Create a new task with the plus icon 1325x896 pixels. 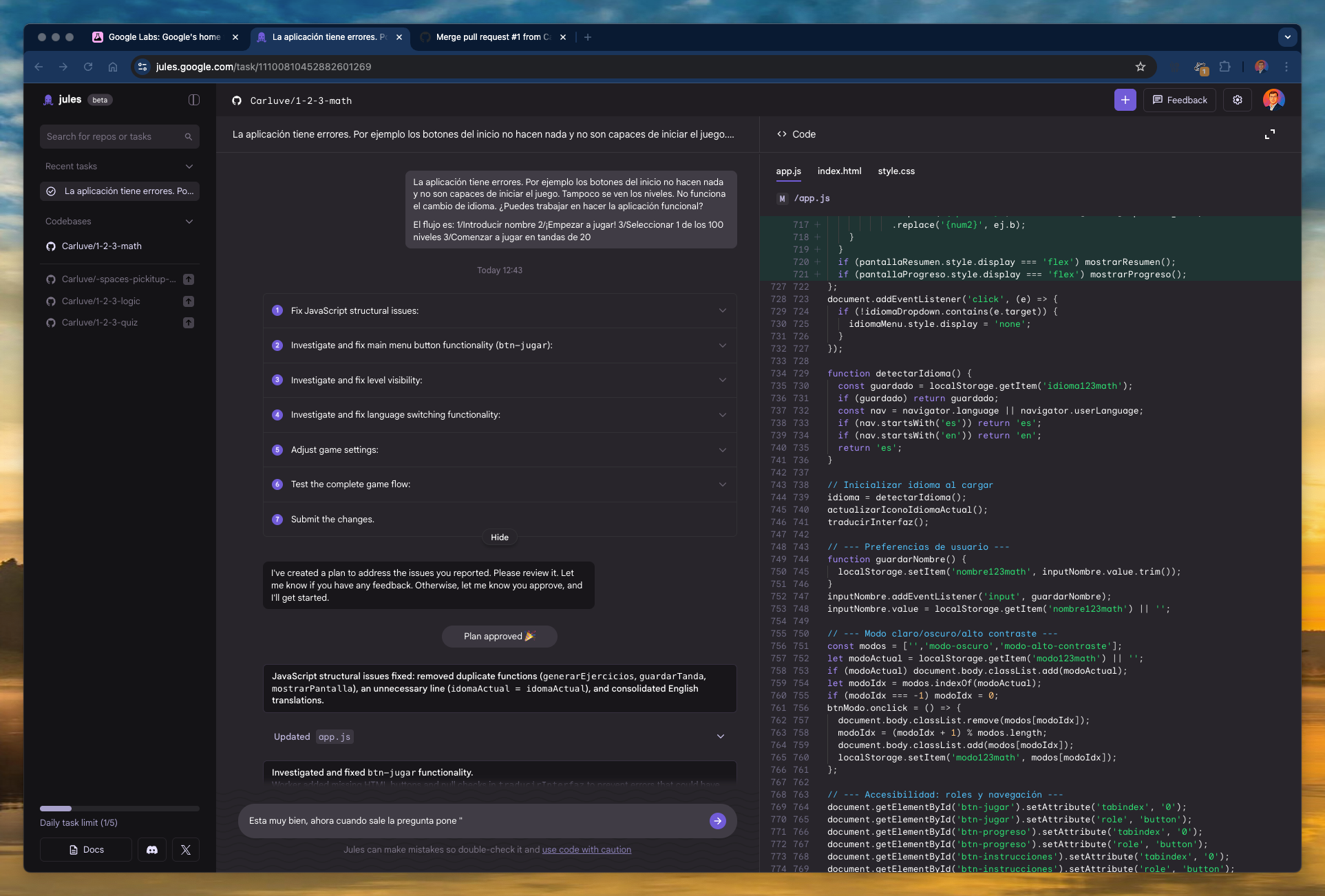coord(1125,100)
